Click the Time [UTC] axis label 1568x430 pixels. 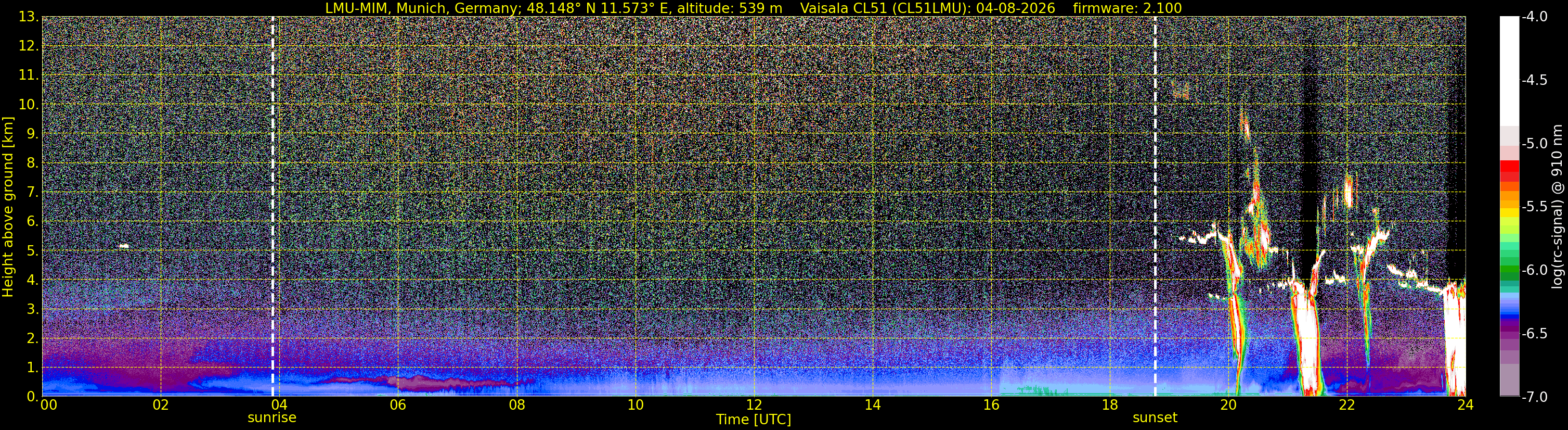(x=754, y=420)
